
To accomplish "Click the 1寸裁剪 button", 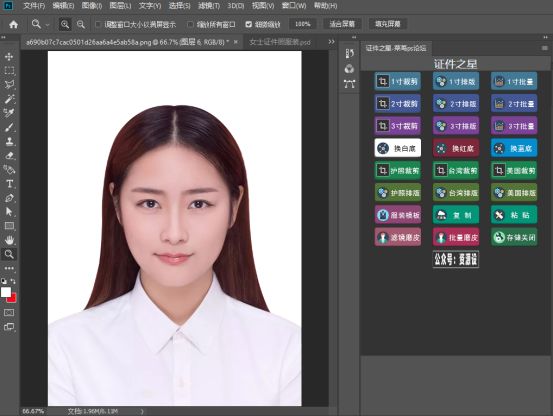I will [398, 81].
